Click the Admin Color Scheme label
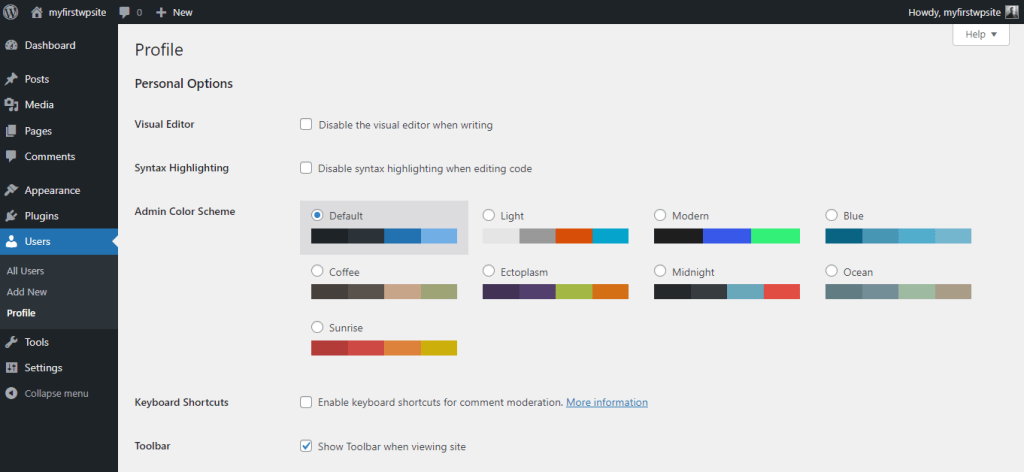Image resolution: width=1024 pixels, height=472 pixels. [185, 212]
